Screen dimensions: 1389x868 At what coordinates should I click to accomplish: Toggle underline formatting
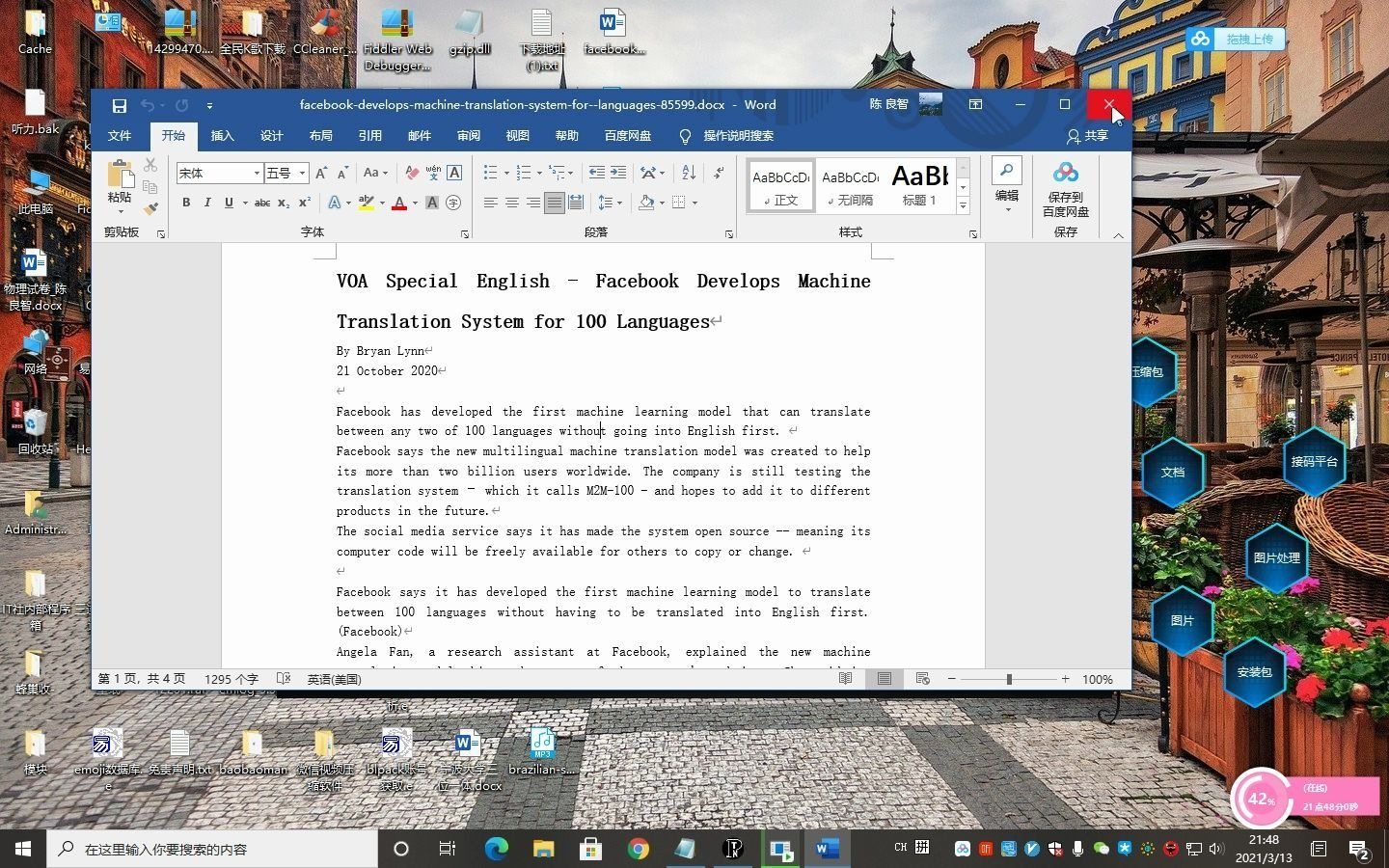[229, 203]
